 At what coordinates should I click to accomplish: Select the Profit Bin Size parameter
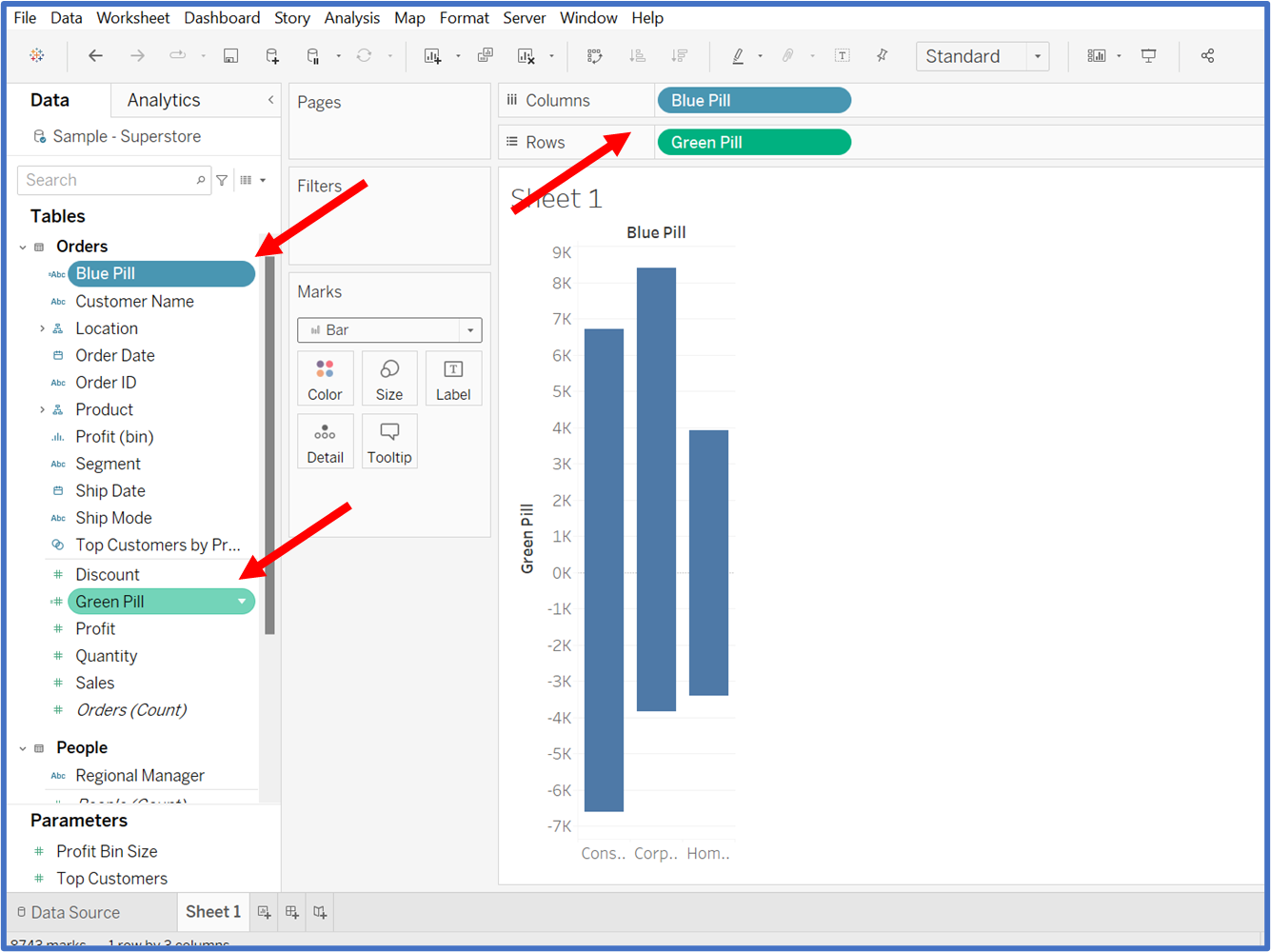[x=107, y=851]
